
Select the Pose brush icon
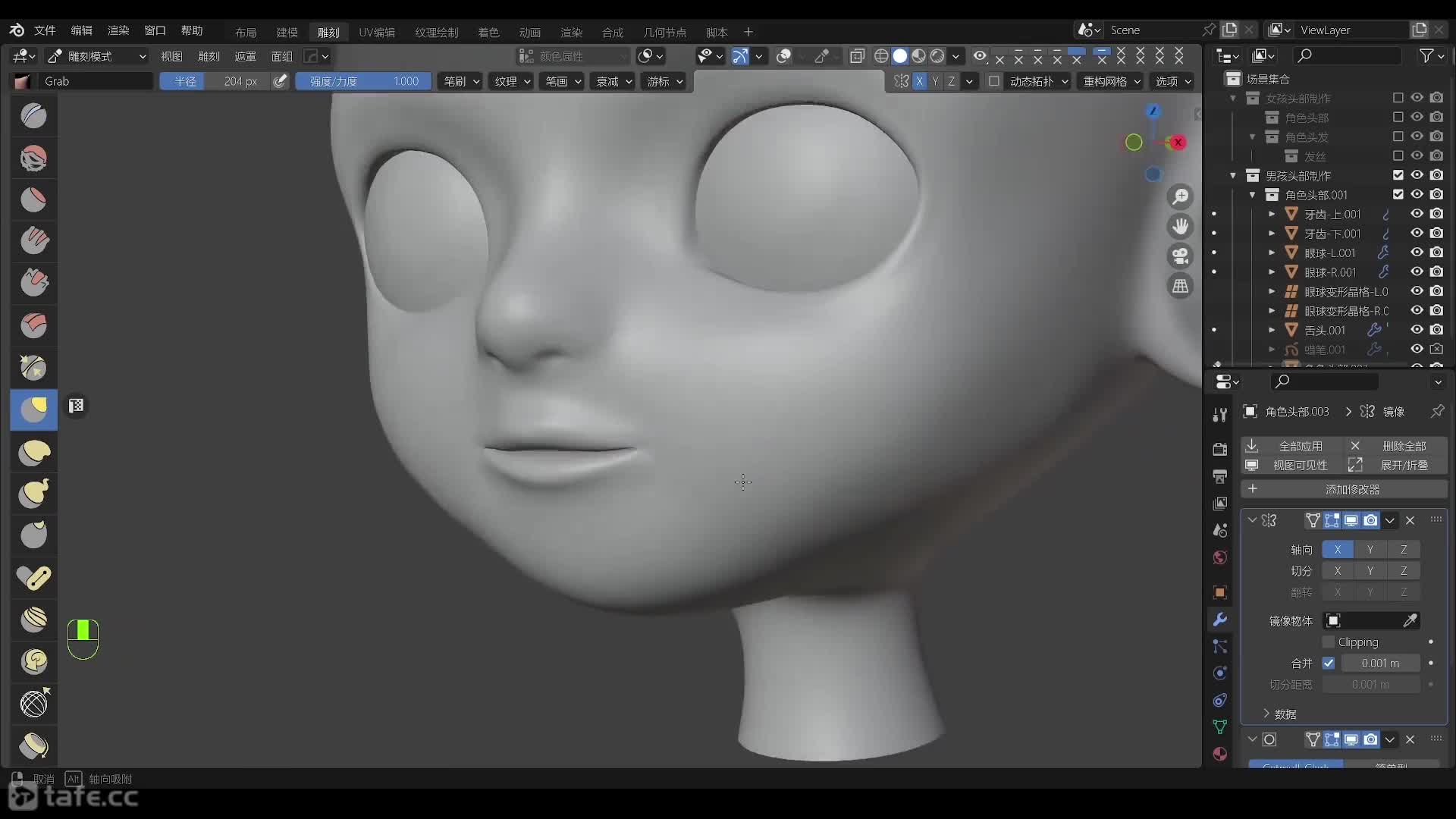point(33,578)
